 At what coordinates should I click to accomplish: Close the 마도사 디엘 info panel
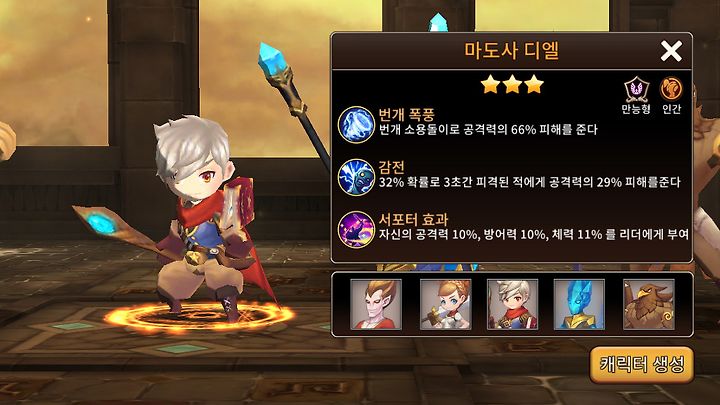[671, 51]
